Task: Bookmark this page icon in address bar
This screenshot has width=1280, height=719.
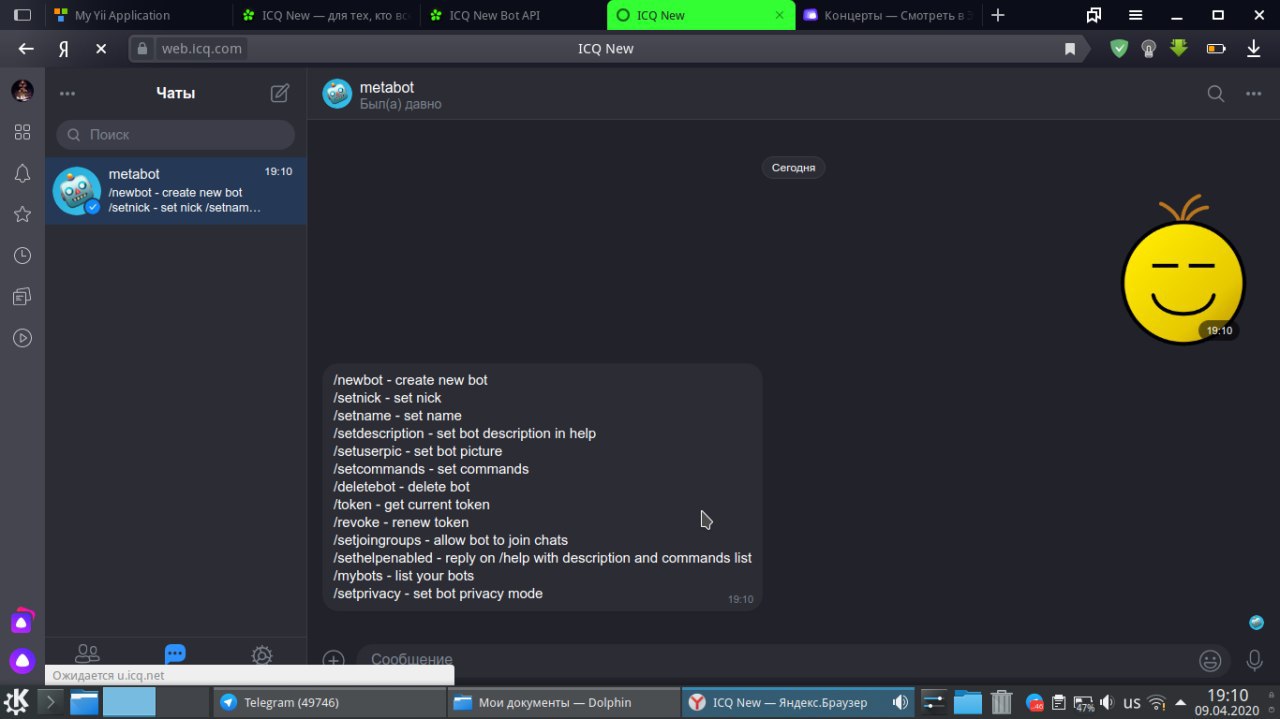Action: click(1070, 49)
